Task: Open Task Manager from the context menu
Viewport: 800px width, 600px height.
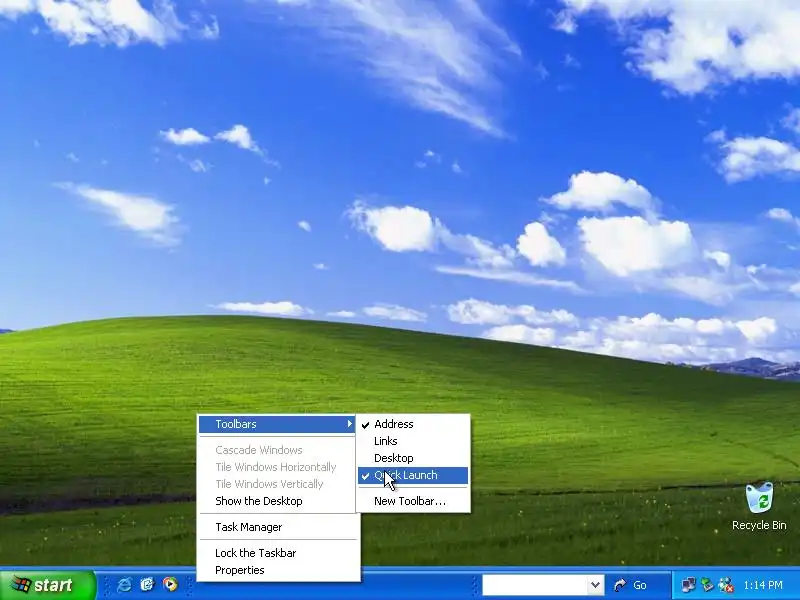Action: tap(277, 527)
